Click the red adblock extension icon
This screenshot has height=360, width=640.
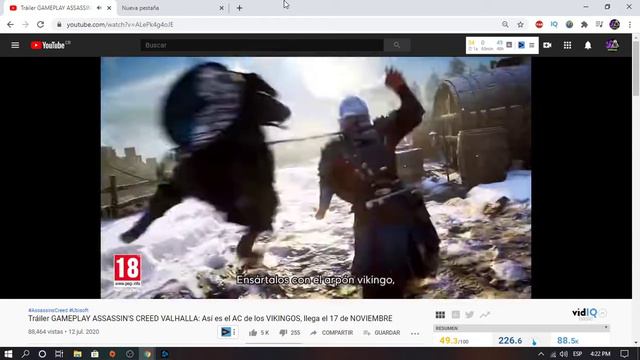coord(539,24)
